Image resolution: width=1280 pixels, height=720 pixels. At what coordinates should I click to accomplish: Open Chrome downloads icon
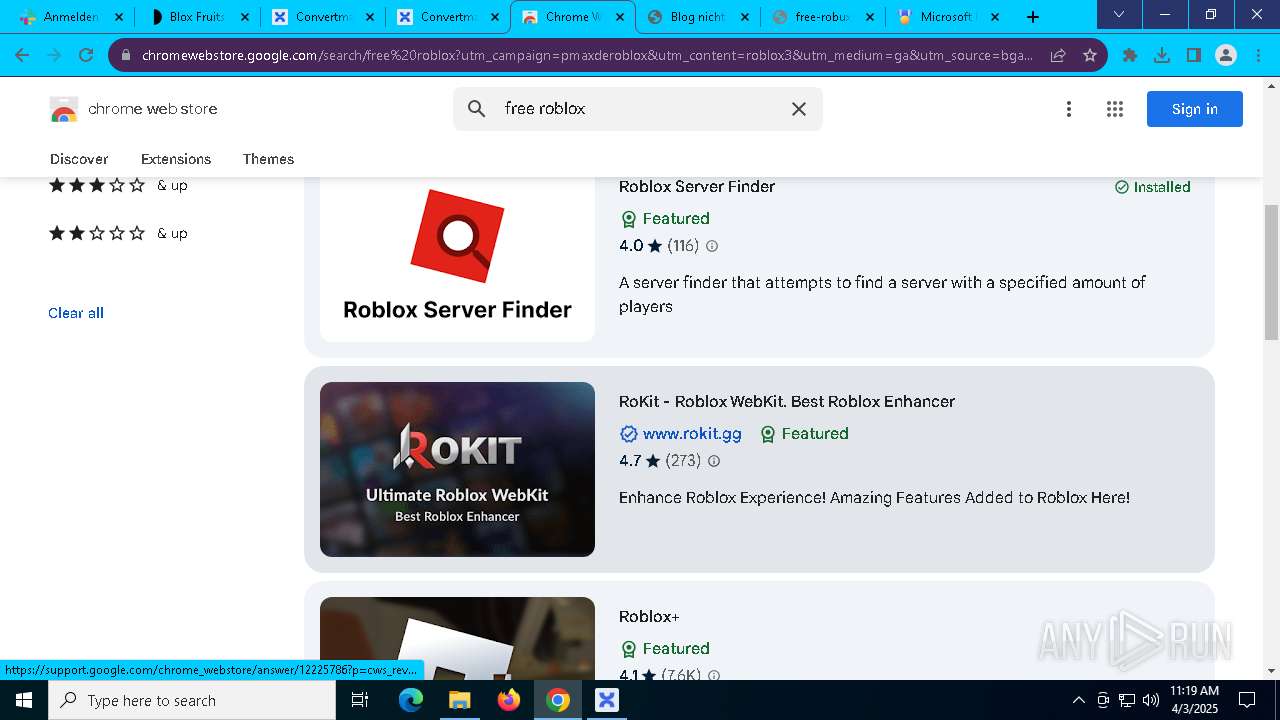(x=1162, y=55)
